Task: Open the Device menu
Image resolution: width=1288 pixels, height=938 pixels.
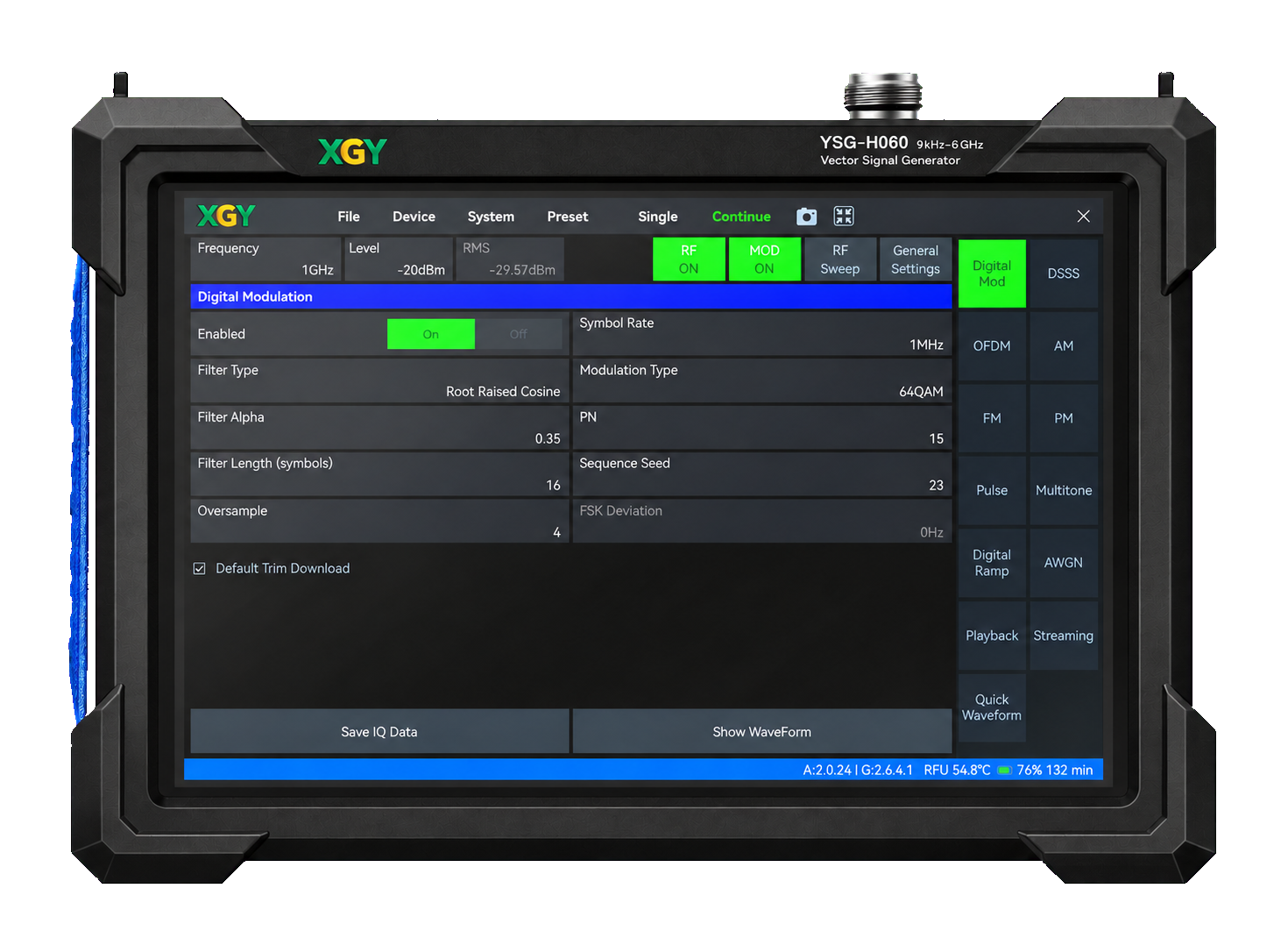Action: click(414, 217)
